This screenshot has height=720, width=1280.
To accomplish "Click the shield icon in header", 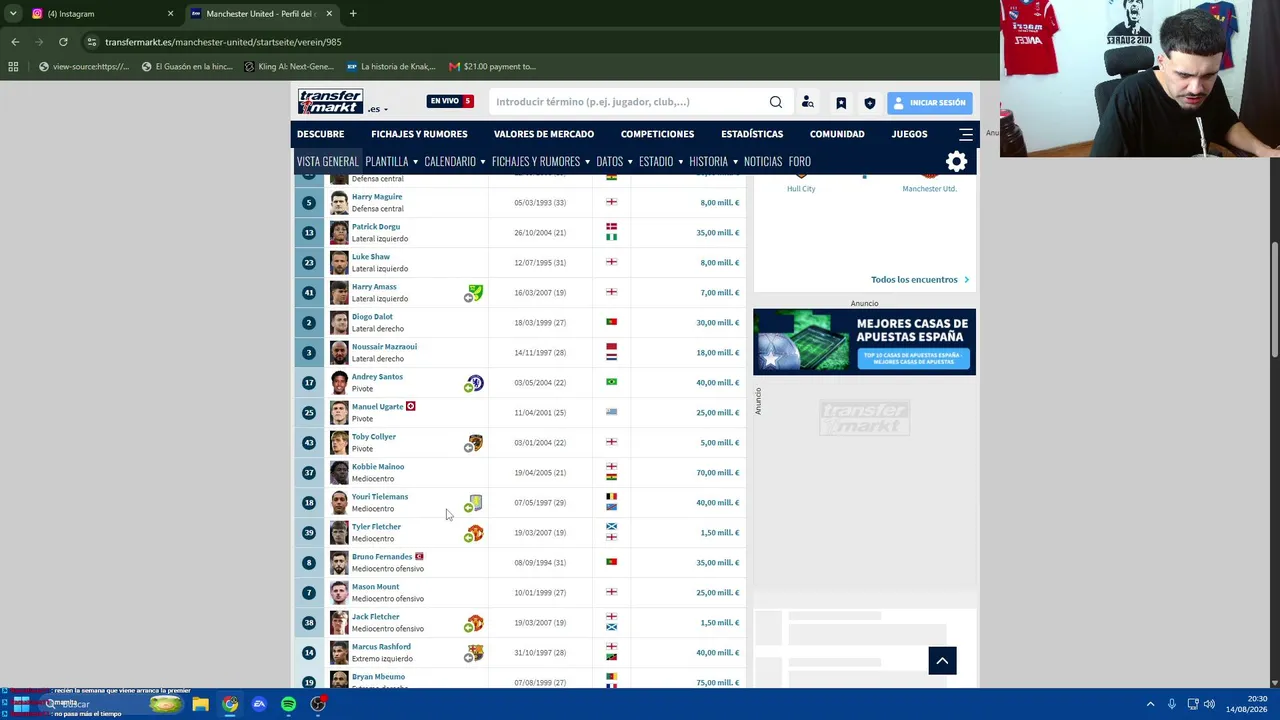I will pos(870,103).
